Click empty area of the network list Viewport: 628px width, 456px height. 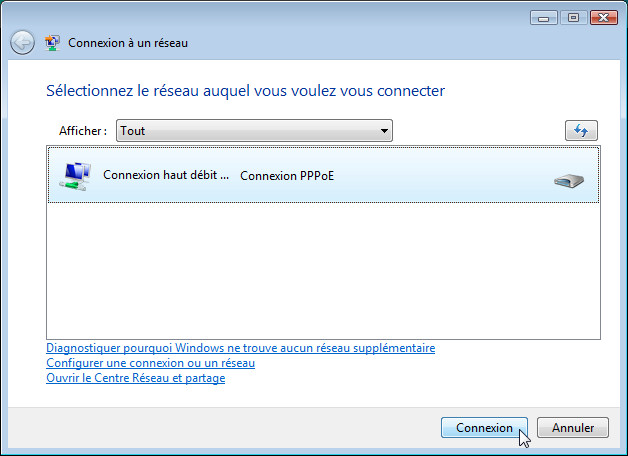point(324,272)
